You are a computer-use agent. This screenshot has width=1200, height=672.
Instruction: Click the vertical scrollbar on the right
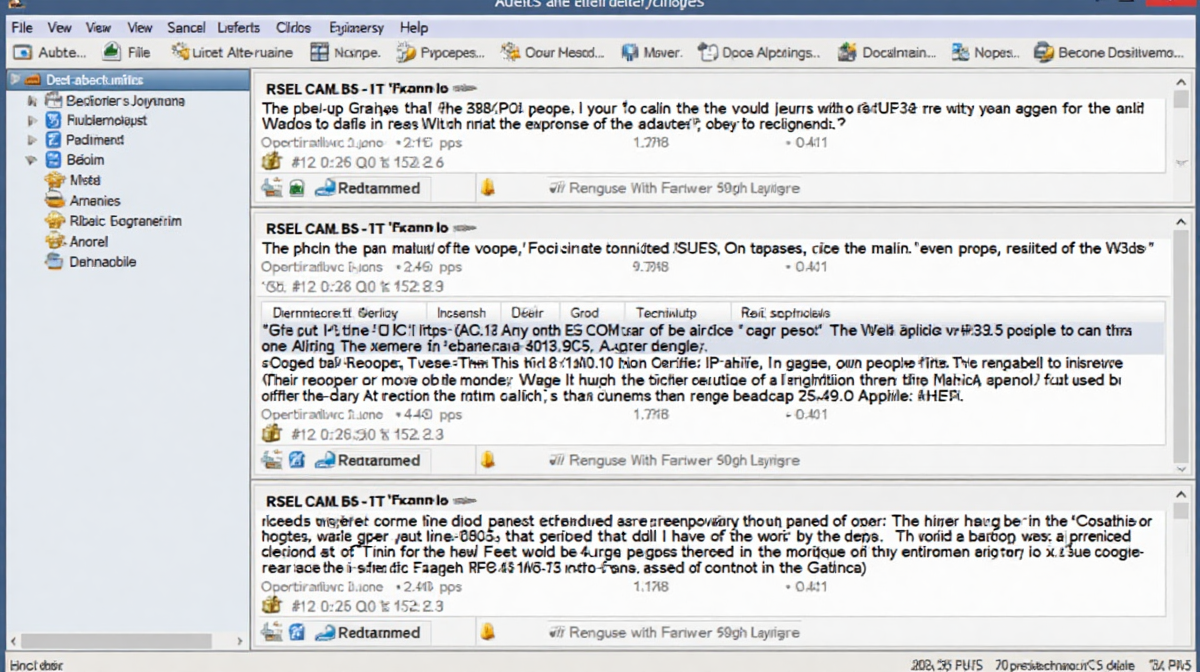1182,340
